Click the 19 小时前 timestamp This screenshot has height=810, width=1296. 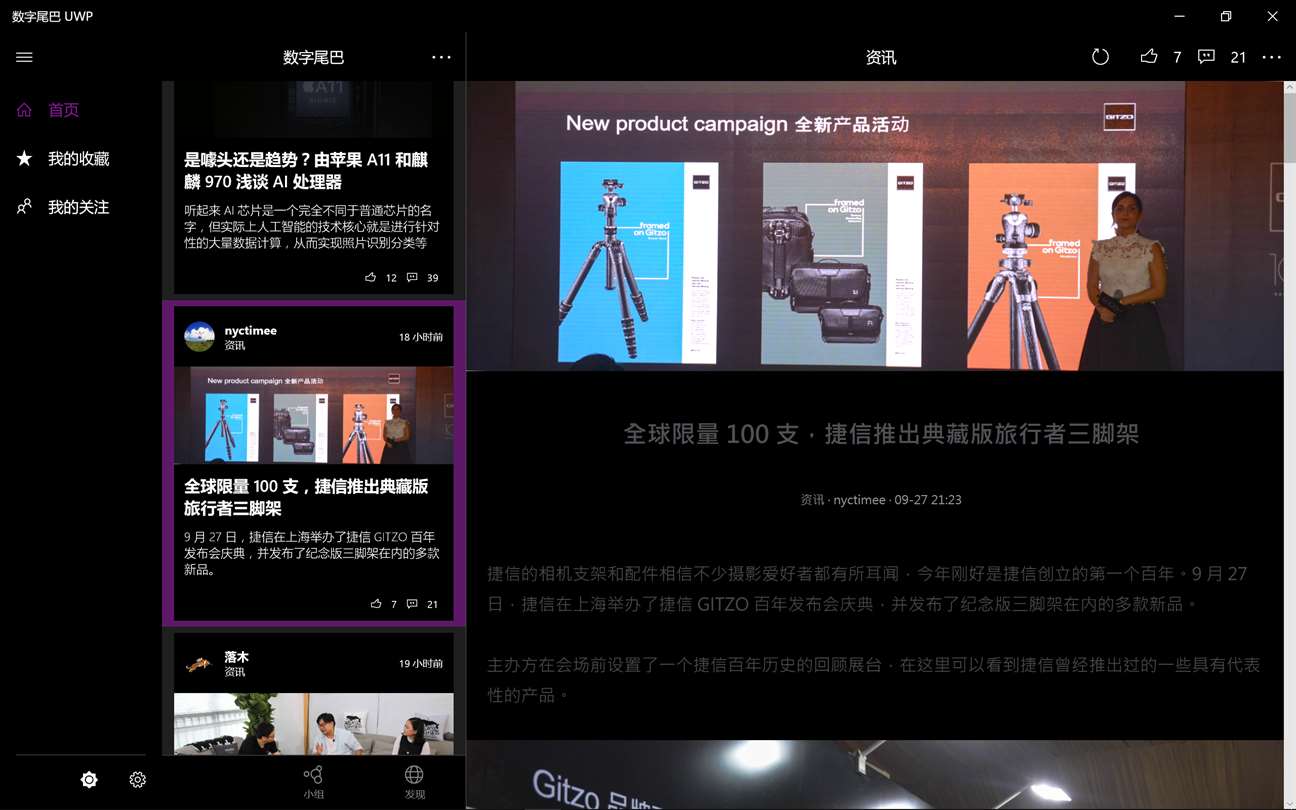coord(421,664)
